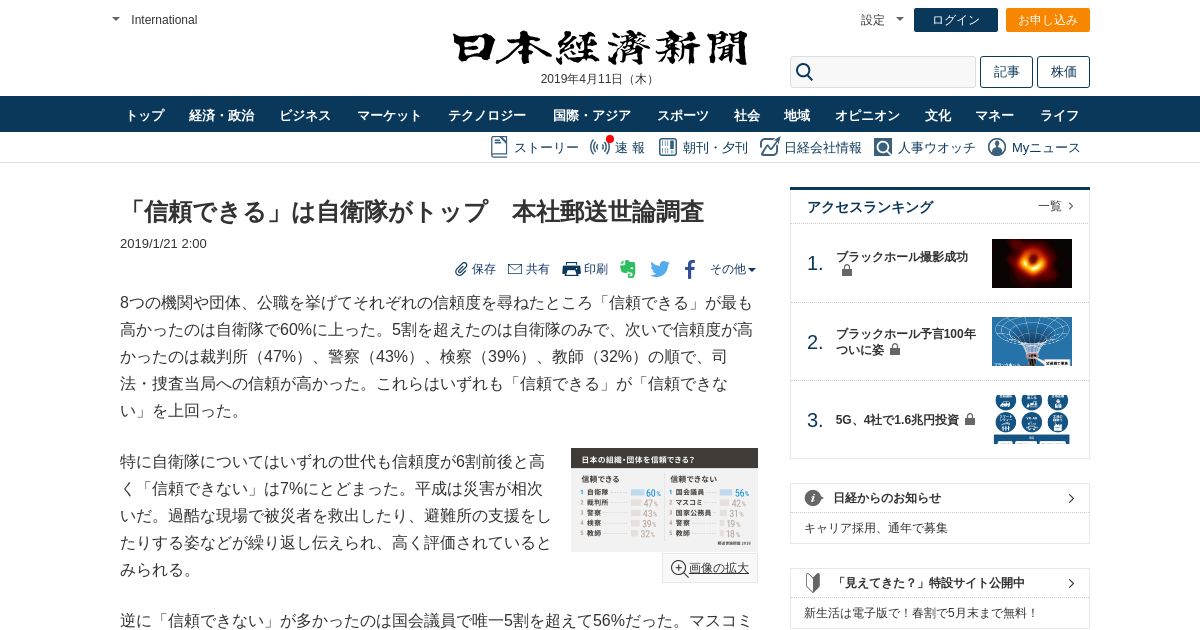Open the トップ menu

pyautogui.click(x=145, y=115)
